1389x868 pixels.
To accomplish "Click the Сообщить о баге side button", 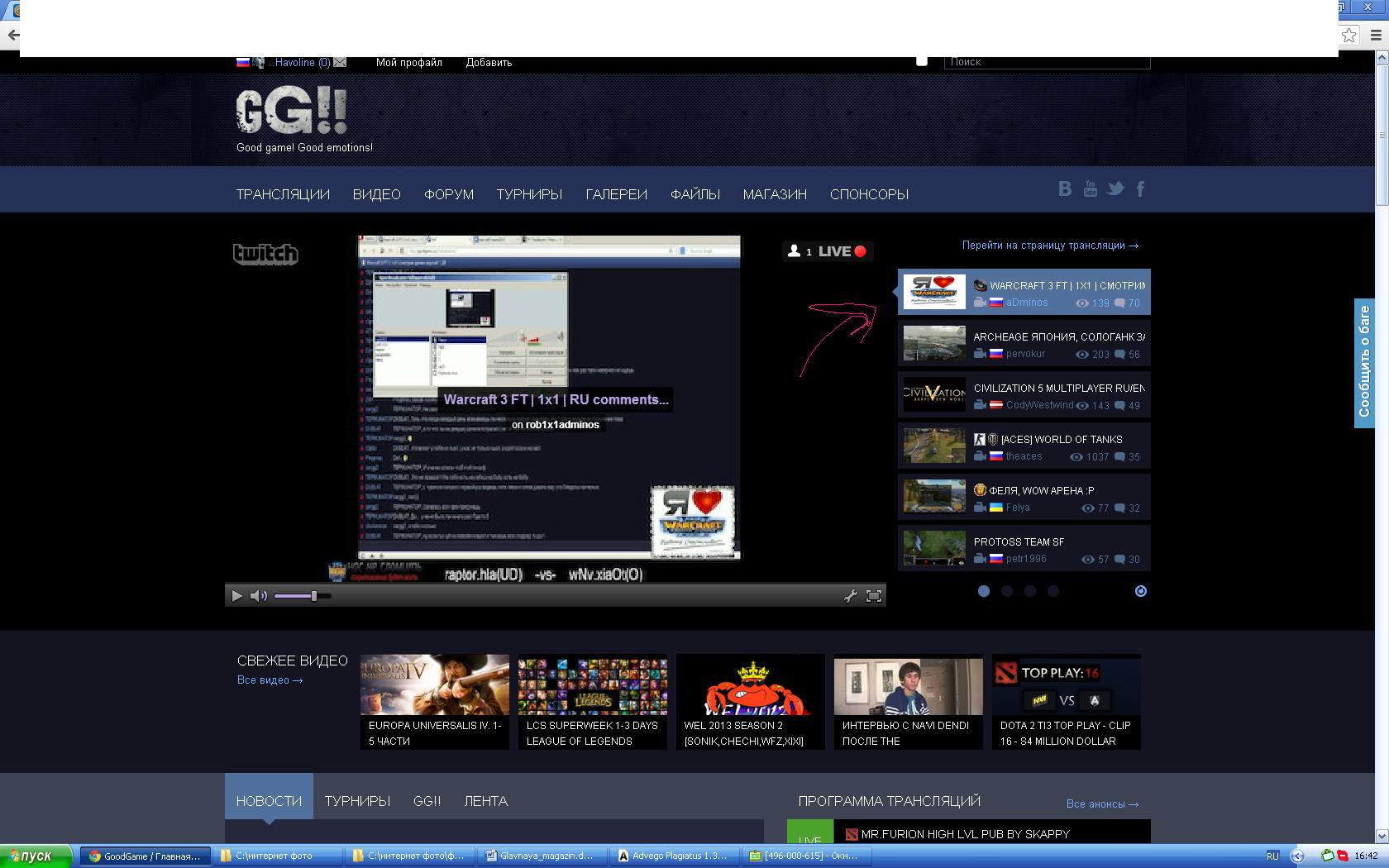I will [x=1364, y=362].
